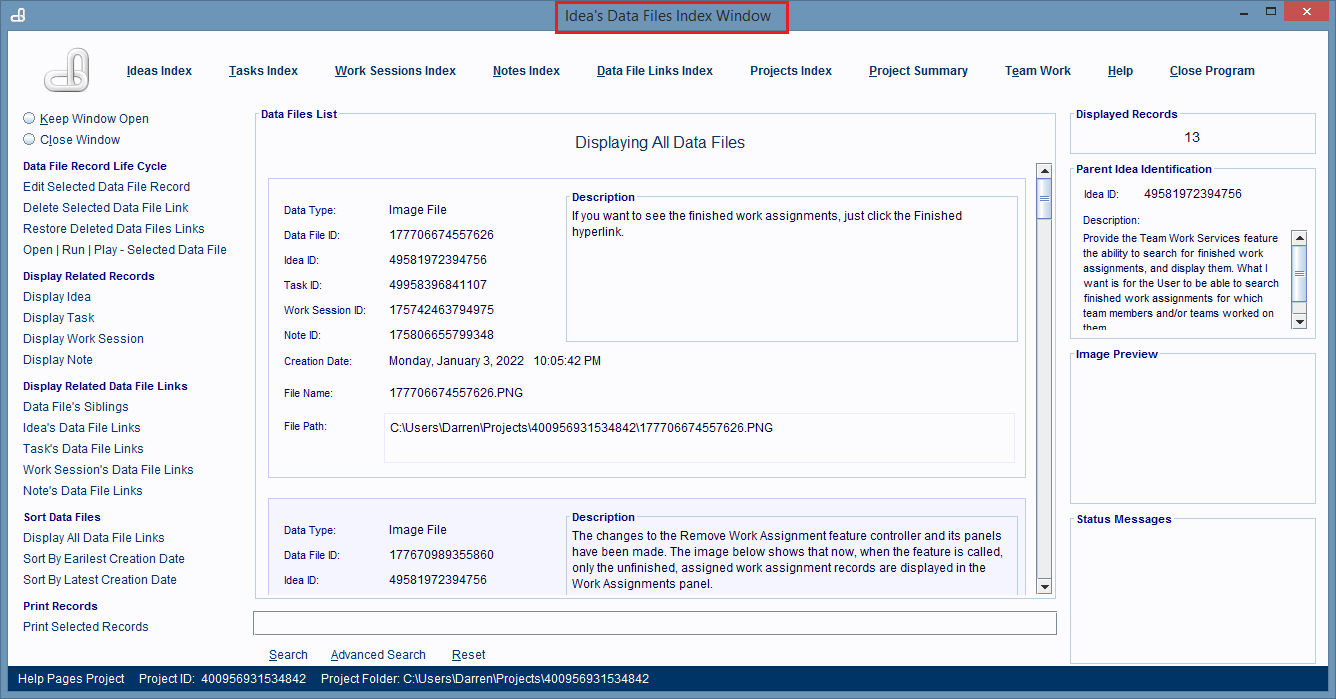Open the Project Summary menu
Image resolution: width=1336 pixels, height=699 pixels.
click(x=918, y=71)
